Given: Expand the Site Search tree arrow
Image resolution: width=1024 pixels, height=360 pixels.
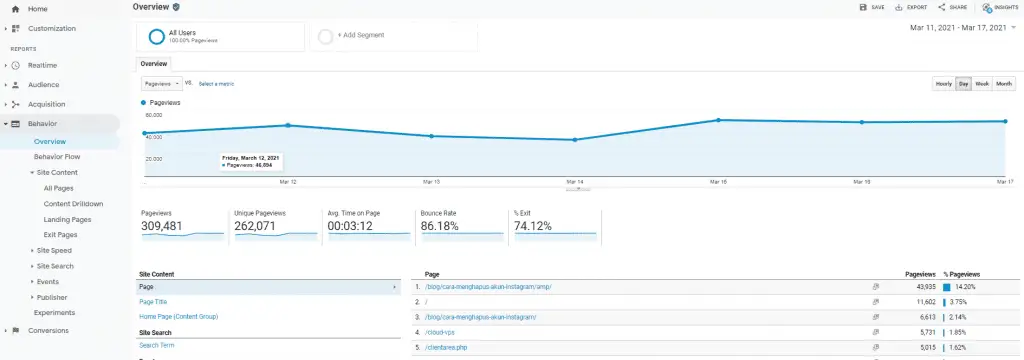Looking at the screenshot, I should click(x=32, y=266).
